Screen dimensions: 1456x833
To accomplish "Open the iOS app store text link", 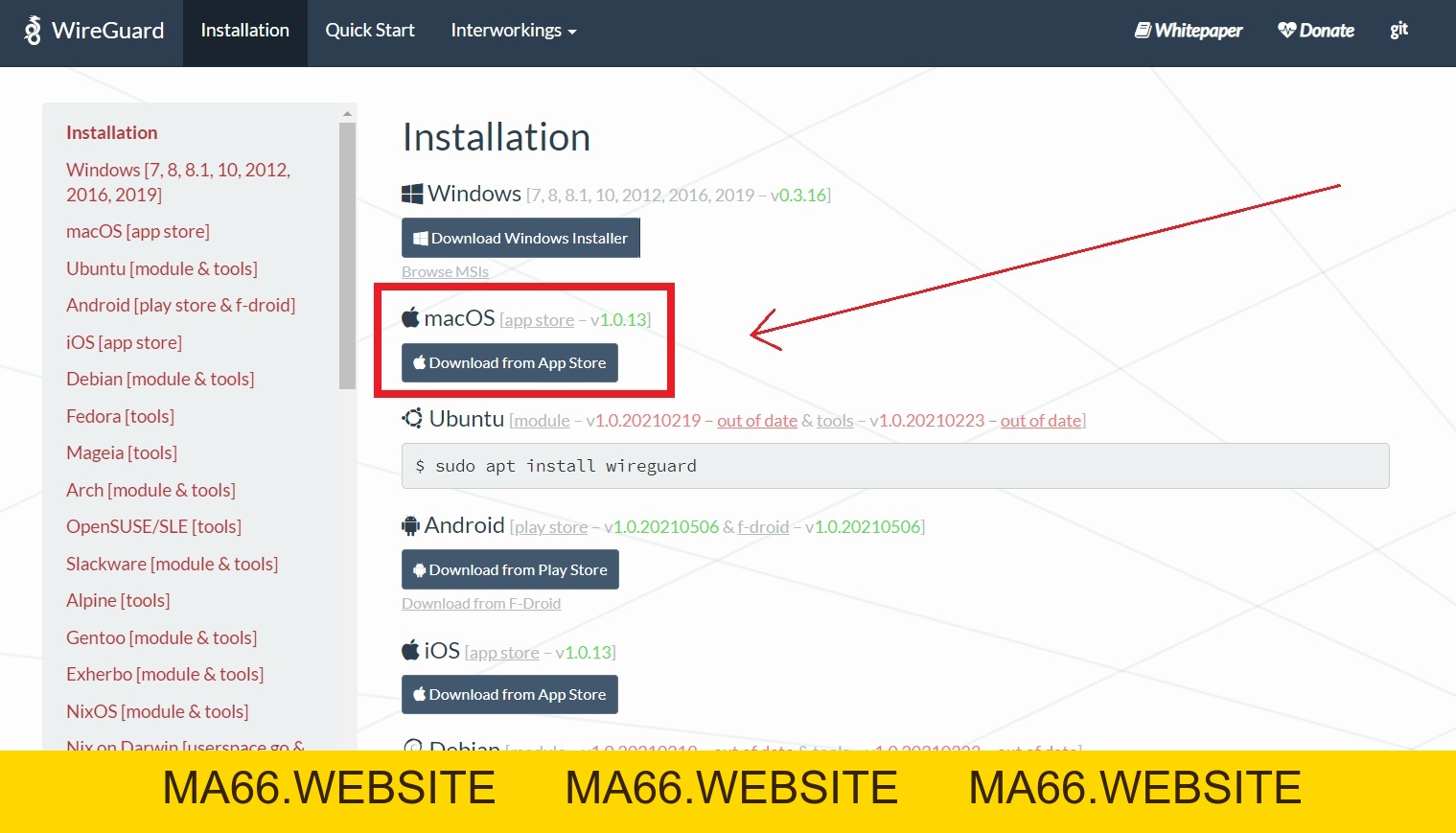I will coord(504,653).
